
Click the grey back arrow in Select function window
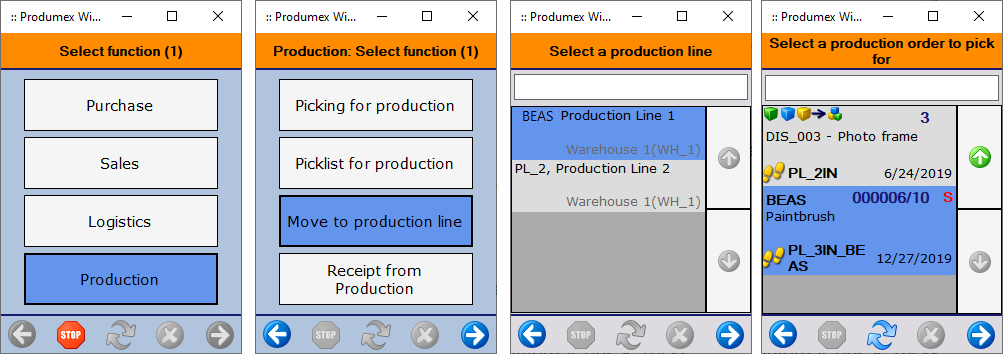click(x=22, y=335)
